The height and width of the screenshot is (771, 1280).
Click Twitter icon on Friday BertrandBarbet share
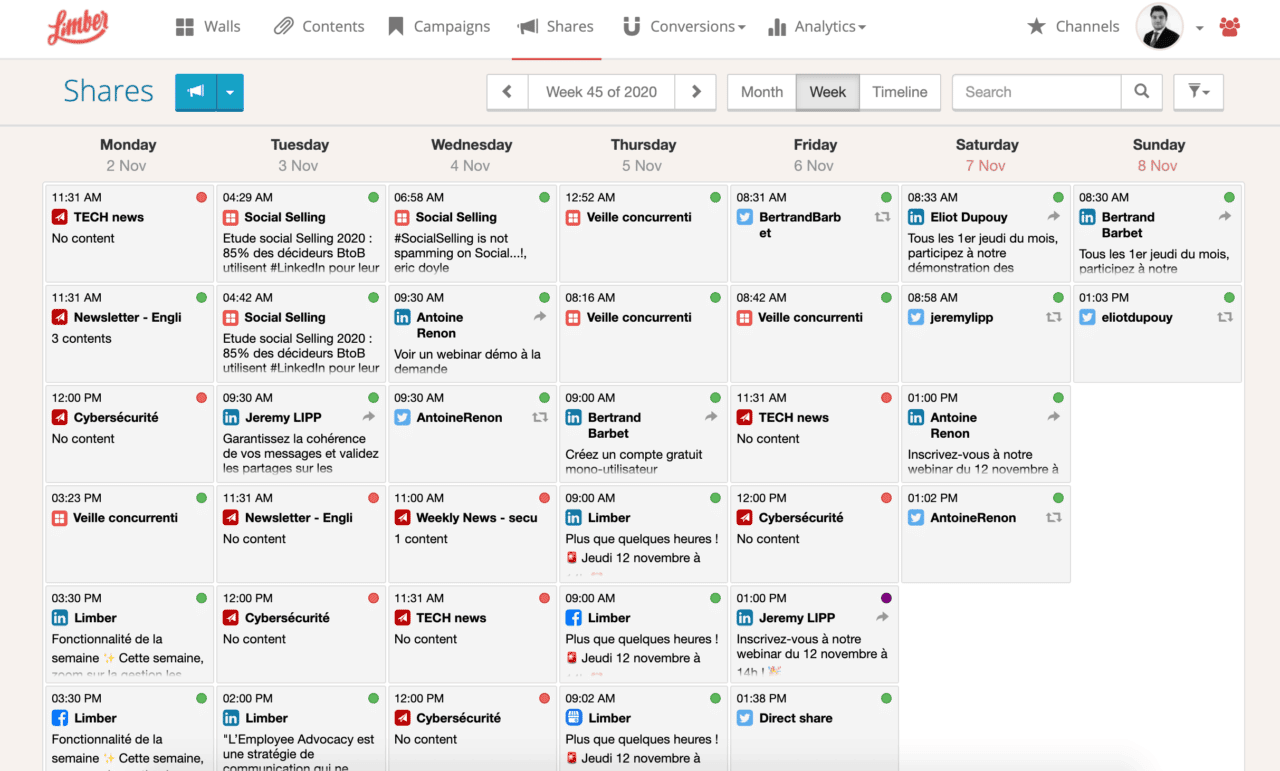tap(745, 217)
